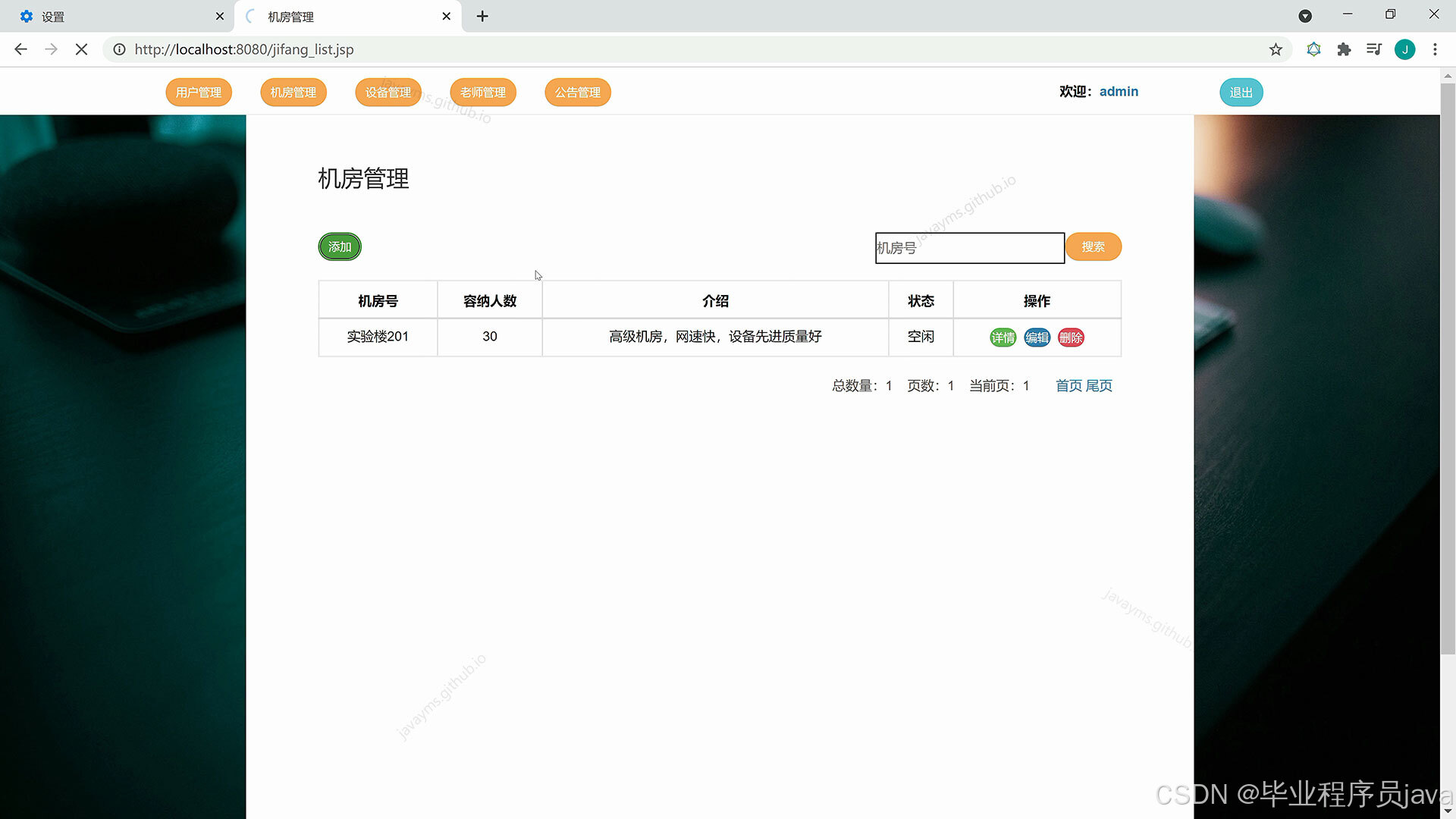This screenshot has height=819, width=1456.
Task: Open the tab search dropdown arrow
Action: point(1305,16)
